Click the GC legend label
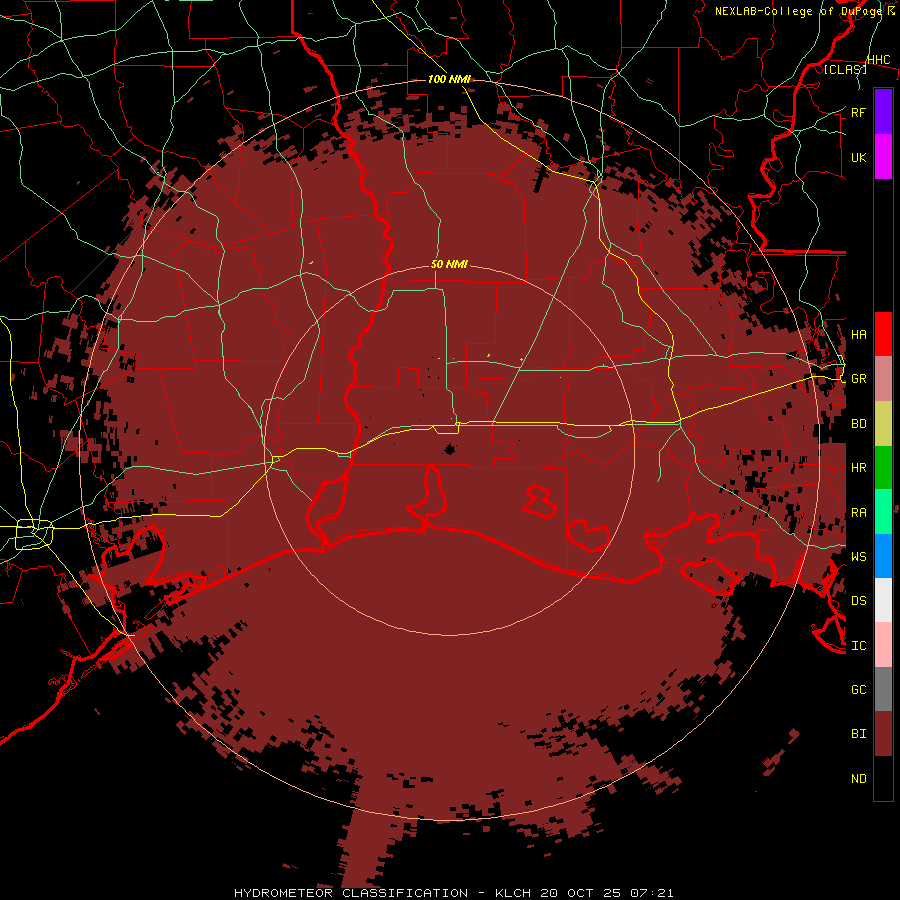 tap(858, 690)
